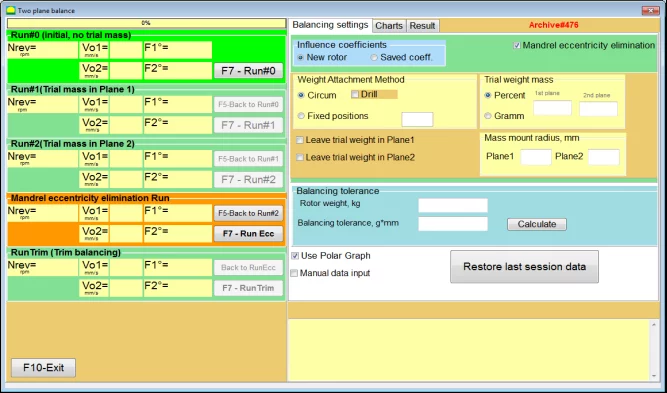Click the Calculate tolerance button
This screenshot has width=667, height=393.
click(x=537, y=224)
